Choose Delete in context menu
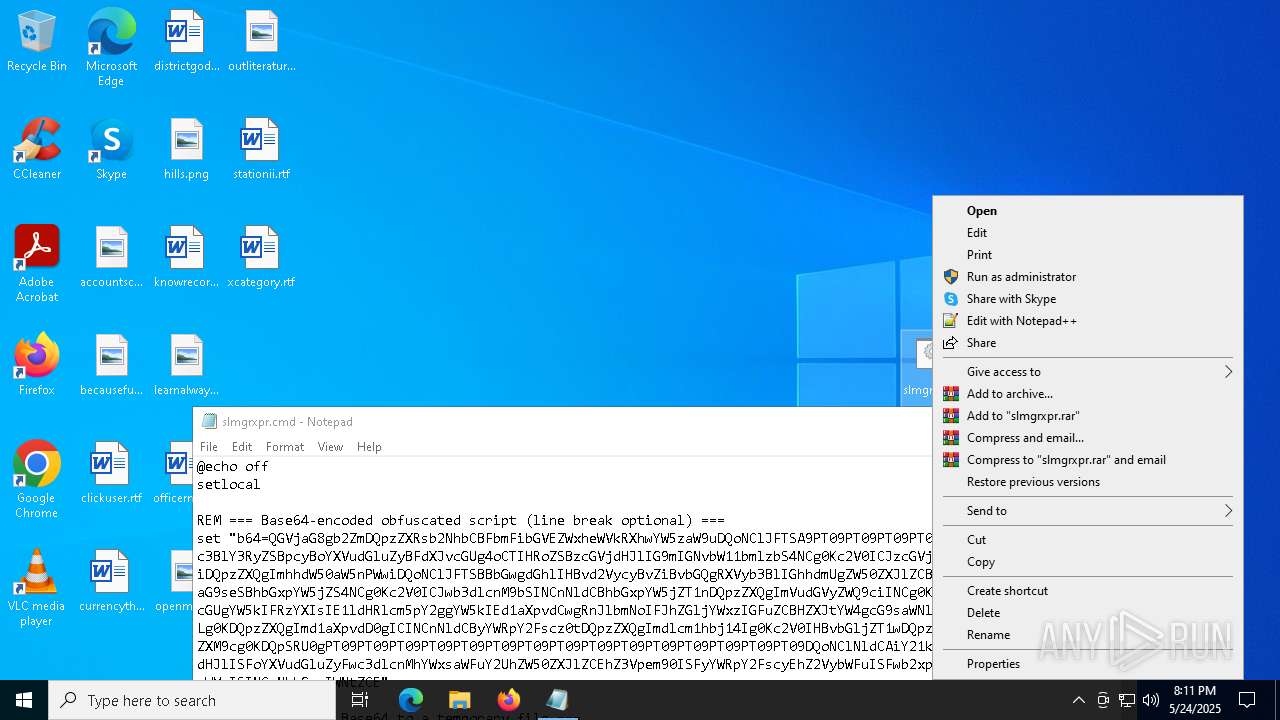This screenshot has height=720, width=1280. click(x=1087, y=613)
